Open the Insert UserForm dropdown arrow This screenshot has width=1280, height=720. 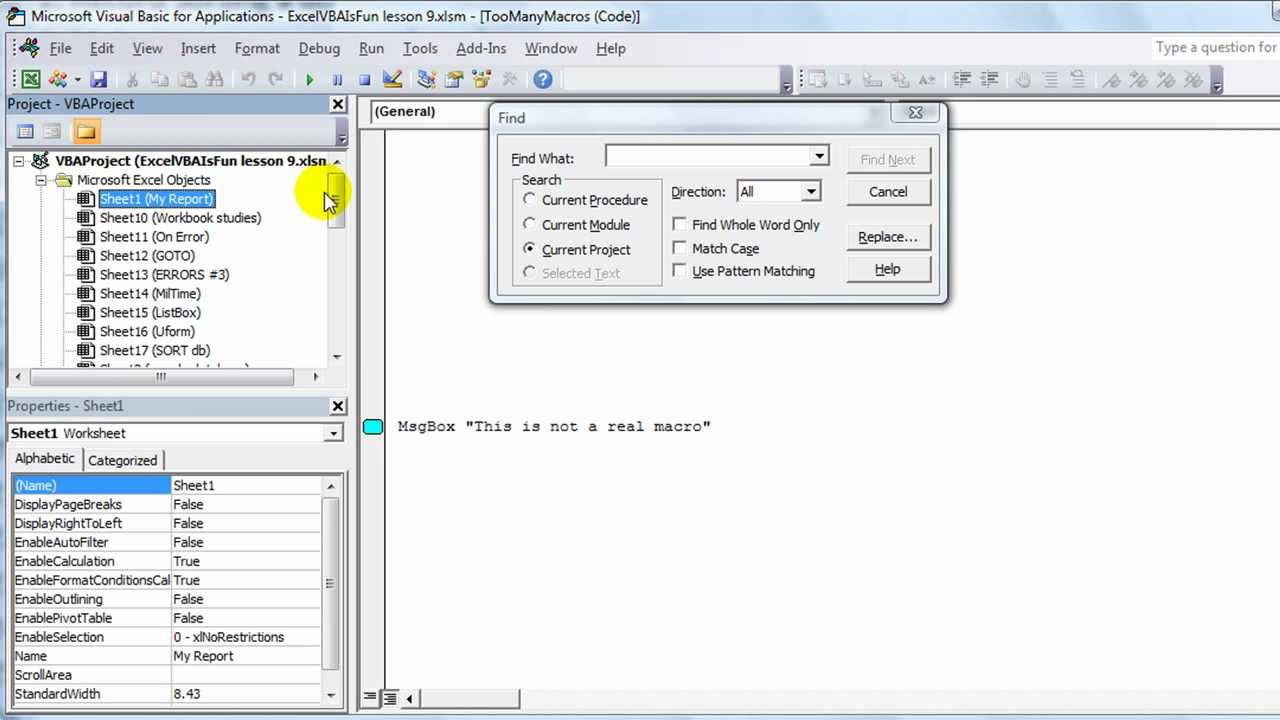coord(77,80)
